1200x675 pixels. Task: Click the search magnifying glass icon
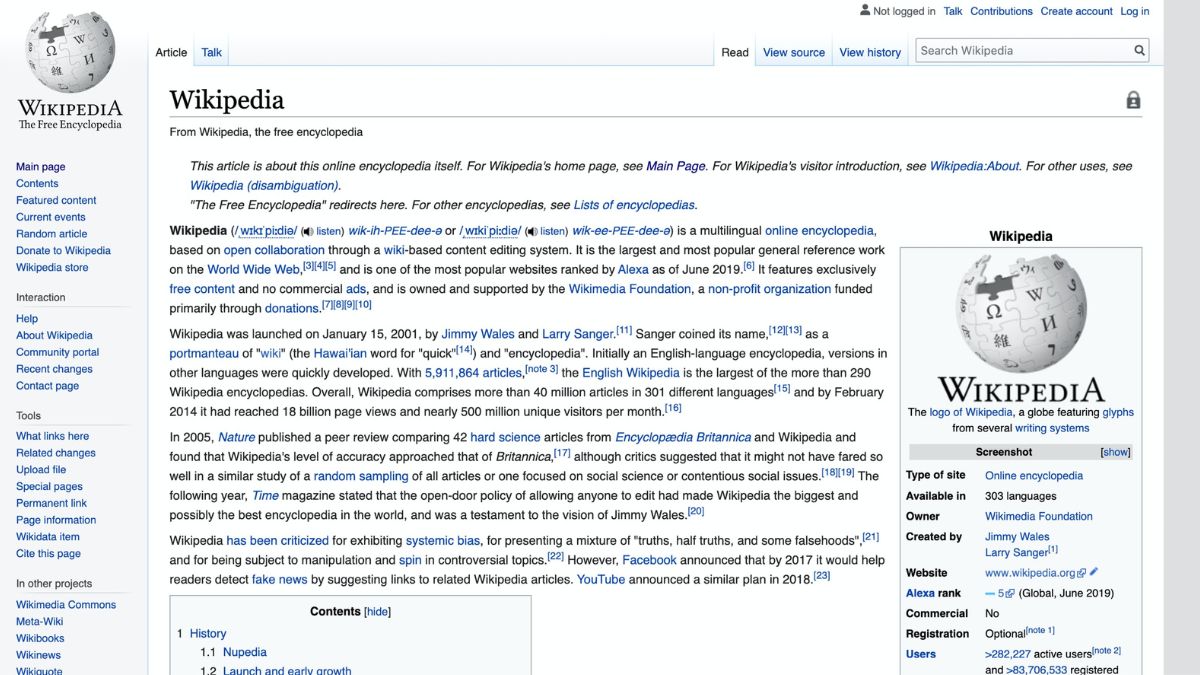coord(1139,50)
